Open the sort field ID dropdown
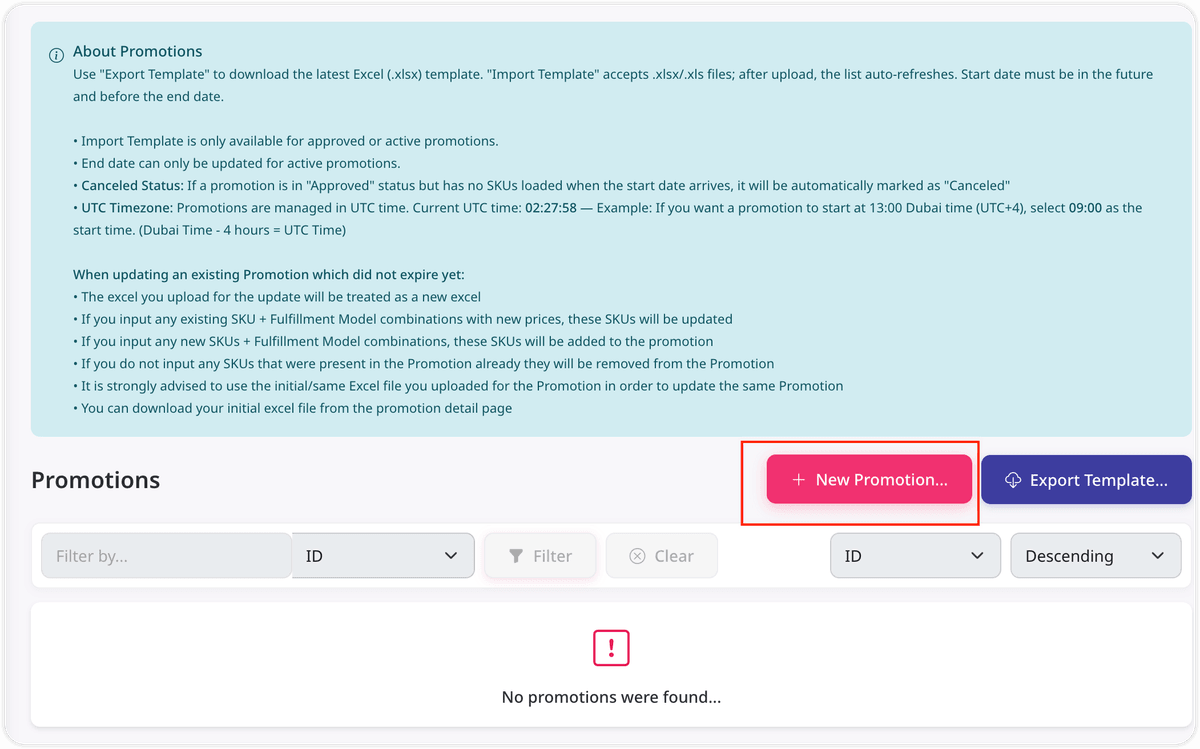Viewport: 1200px width, 749px height. (915, 555)
